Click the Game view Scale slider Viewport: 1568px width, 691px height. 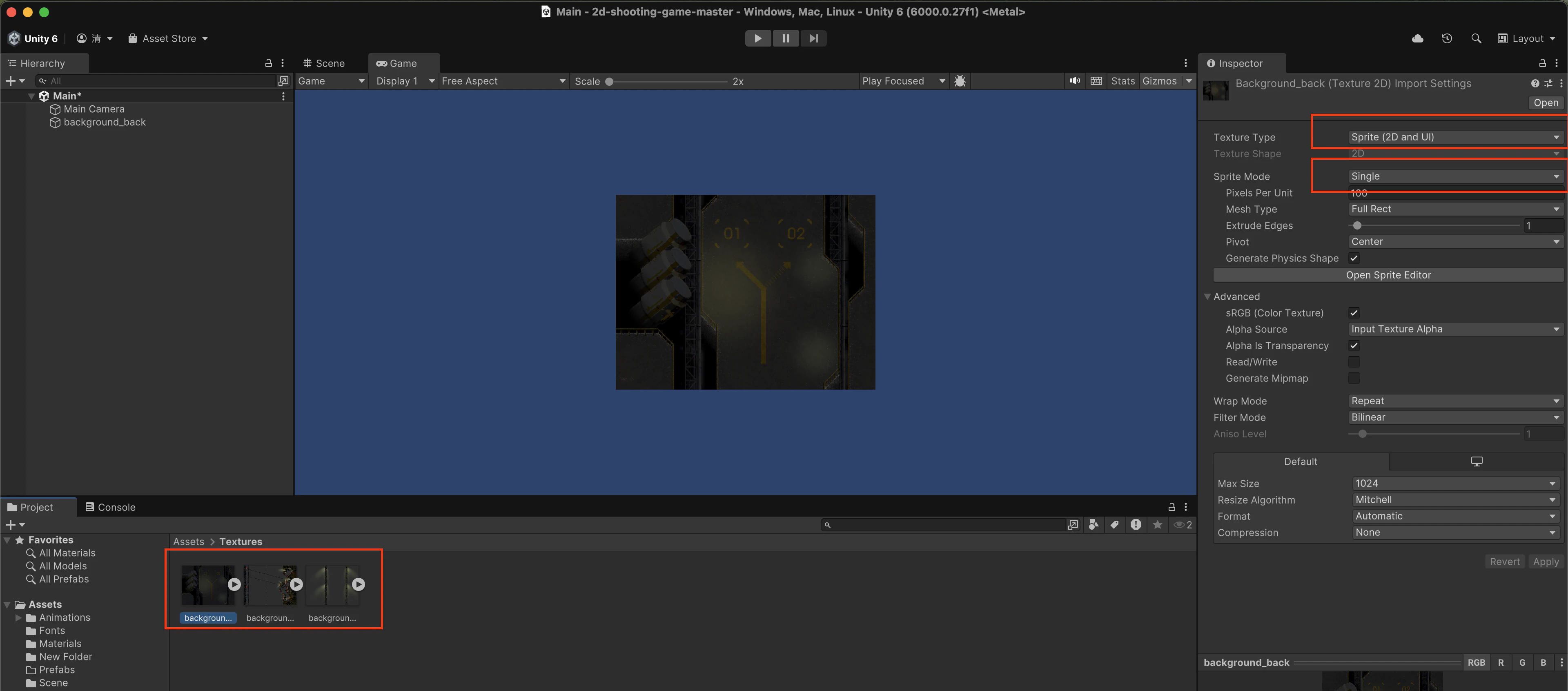coord(668,82)
